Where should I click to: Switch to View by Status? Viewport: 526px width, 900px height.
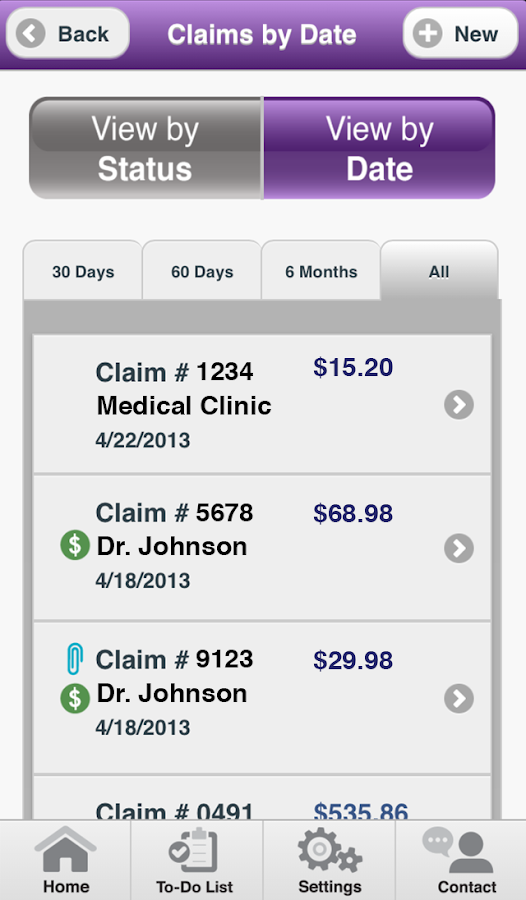click(x=146, y=148)
